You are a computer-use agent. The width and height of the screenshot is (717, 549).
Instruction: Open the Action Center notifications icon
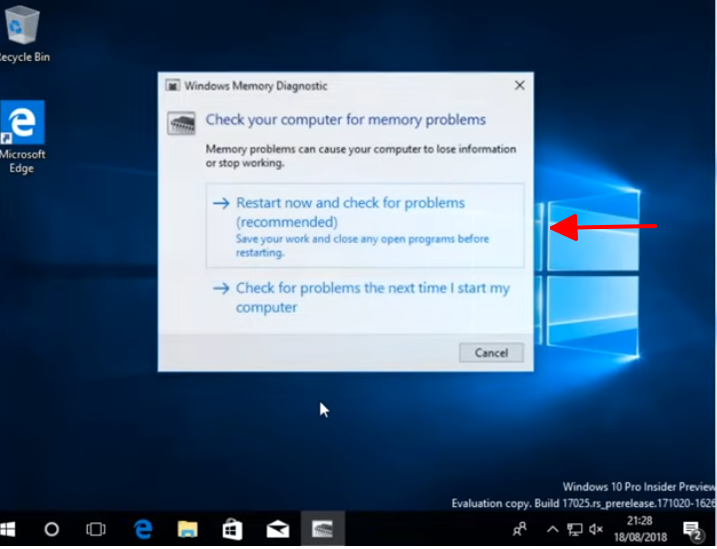coord(692,528)
